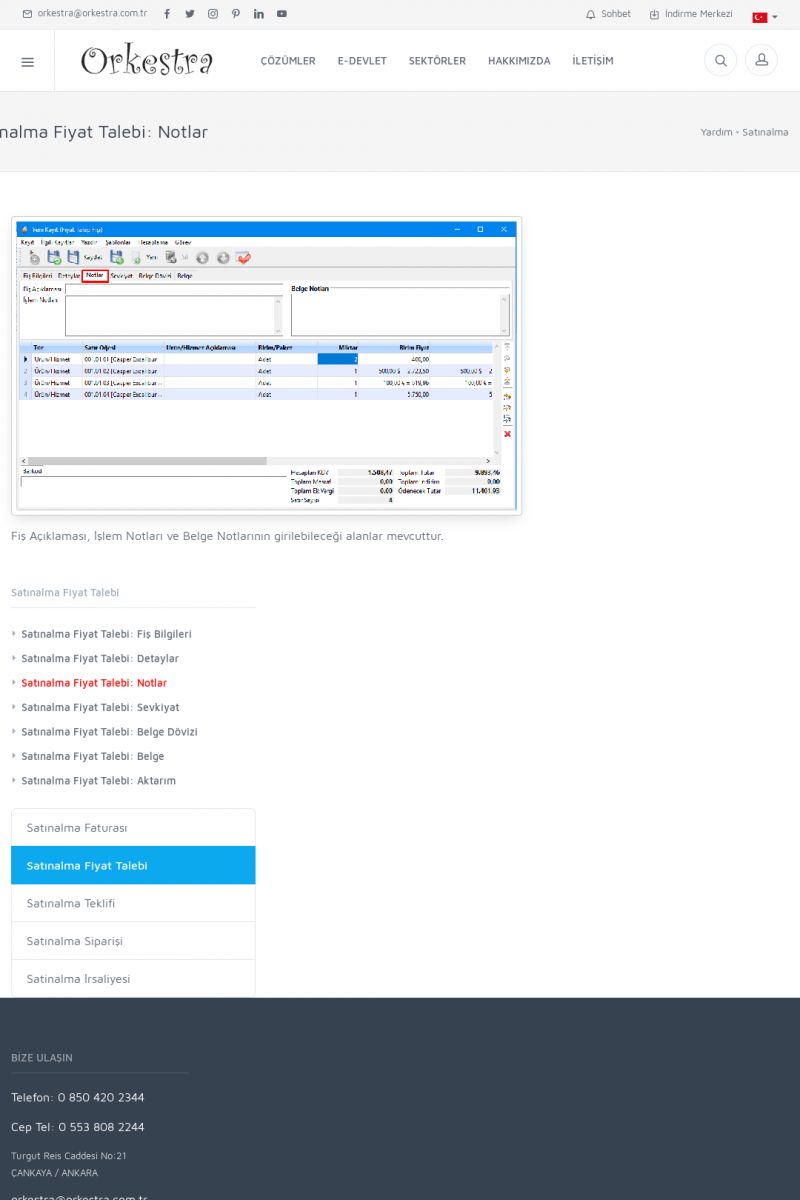Image resolution: width=800 pixels, height=1200 pixels.
Task: Click the search magnifier icon
Action: pyautogui.click(x=720, y=61)
